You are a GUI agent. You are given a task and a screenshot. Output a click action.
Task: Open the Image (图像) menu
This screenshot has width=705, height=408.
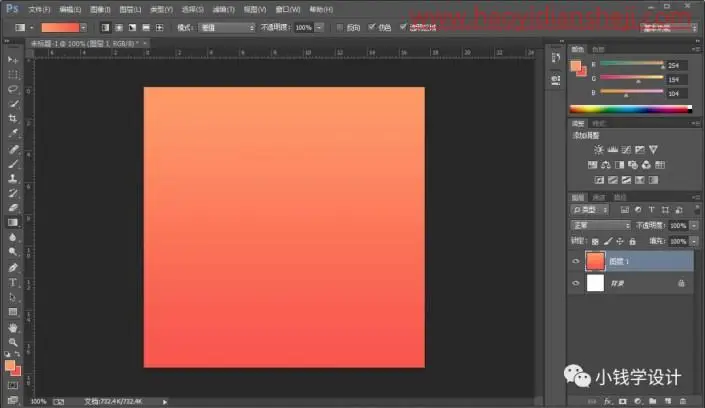(100, 9)
